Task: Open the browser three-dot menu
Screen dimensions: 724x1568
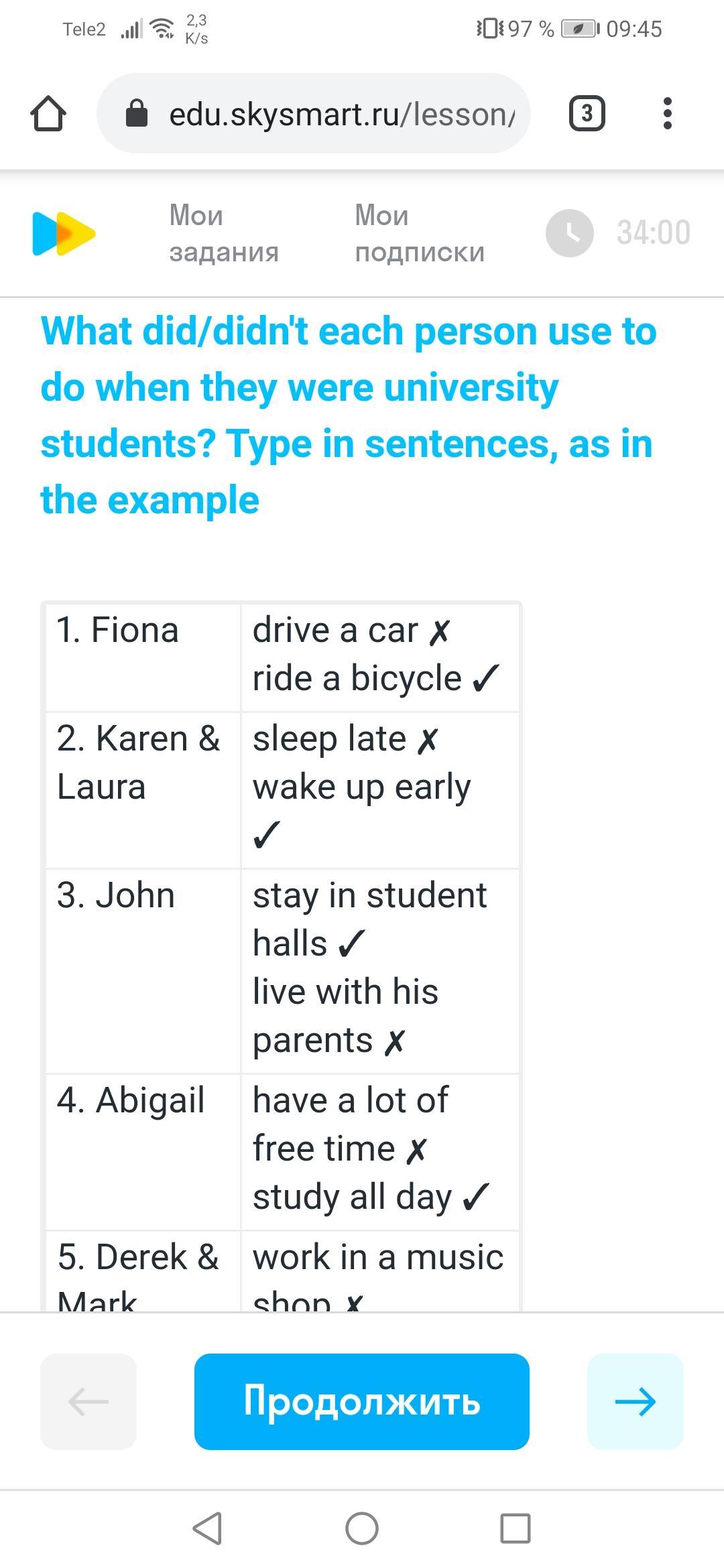Action: pos(666,113)
